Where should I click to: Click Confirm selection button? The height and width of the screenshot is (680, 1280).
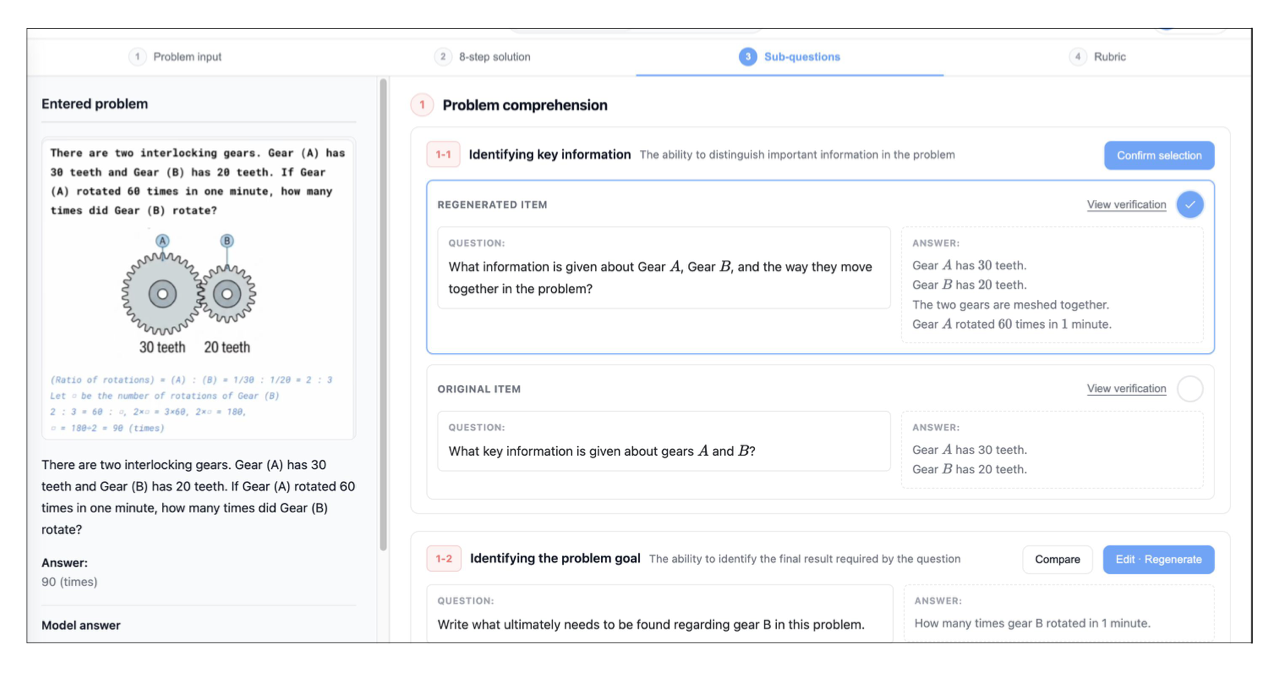[x=1159, y=155]
